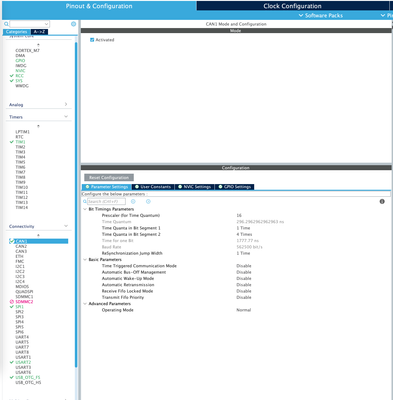Switch to A->Z sorting view
The height and width of the screenshot is (400, 393).
(39, 32)
